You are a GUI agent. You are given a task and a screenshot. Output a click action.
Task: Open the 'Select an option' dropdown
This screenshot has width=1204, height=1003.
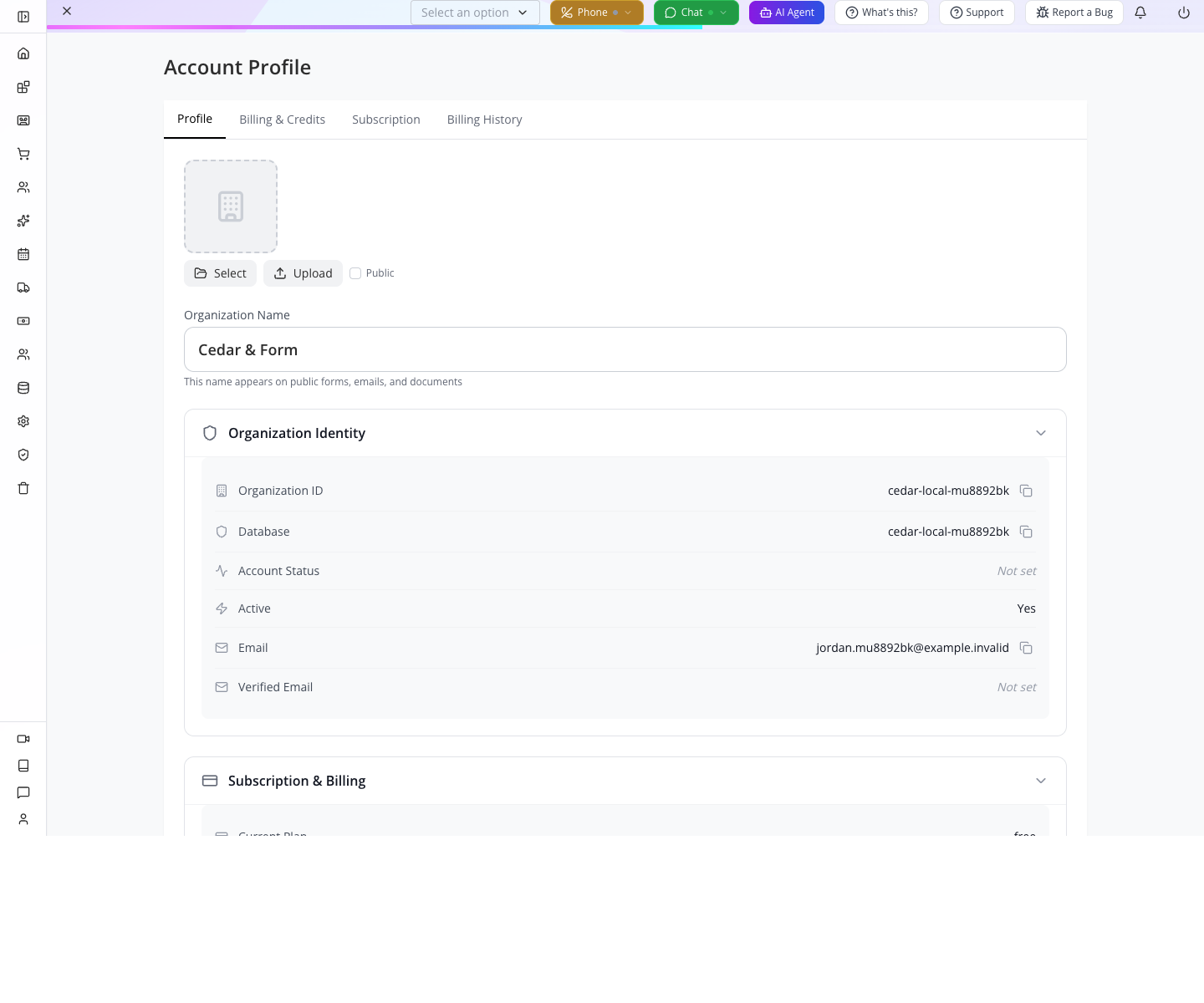point(475,13)
